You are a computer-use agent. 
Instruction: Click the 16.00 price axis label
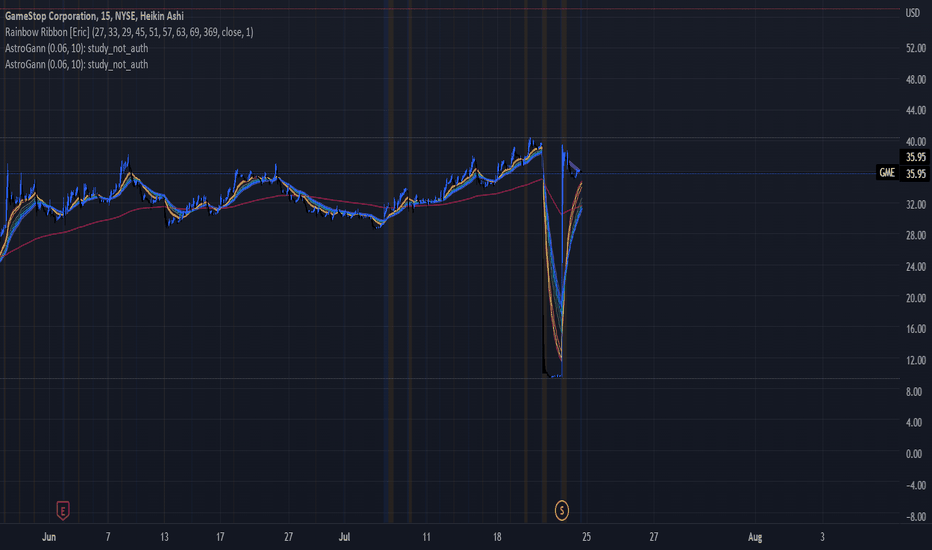pos(915,329)
